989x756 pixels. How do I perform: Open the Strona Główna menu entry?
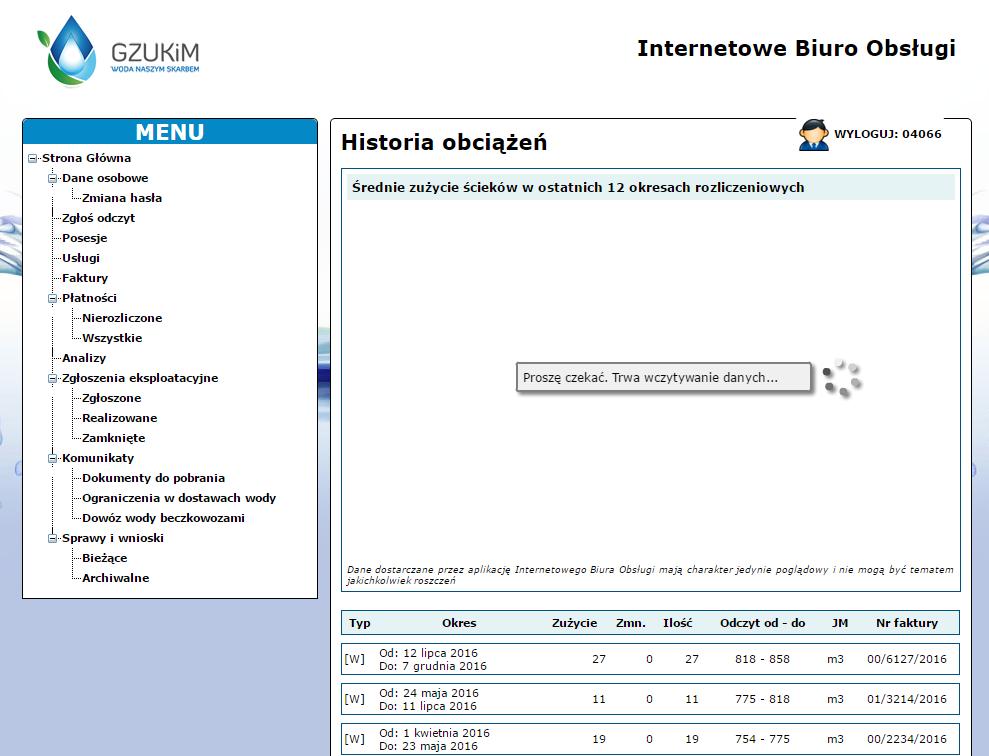pyautogui.click(x=86, y=158)
